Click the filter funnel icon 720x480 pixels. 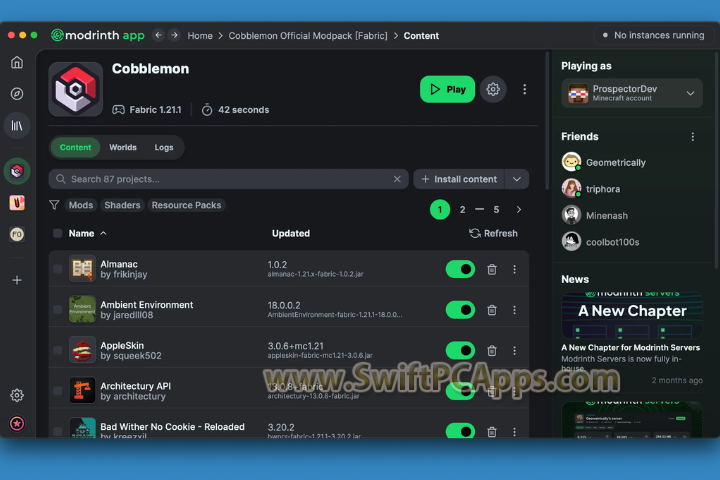[54, 205]
